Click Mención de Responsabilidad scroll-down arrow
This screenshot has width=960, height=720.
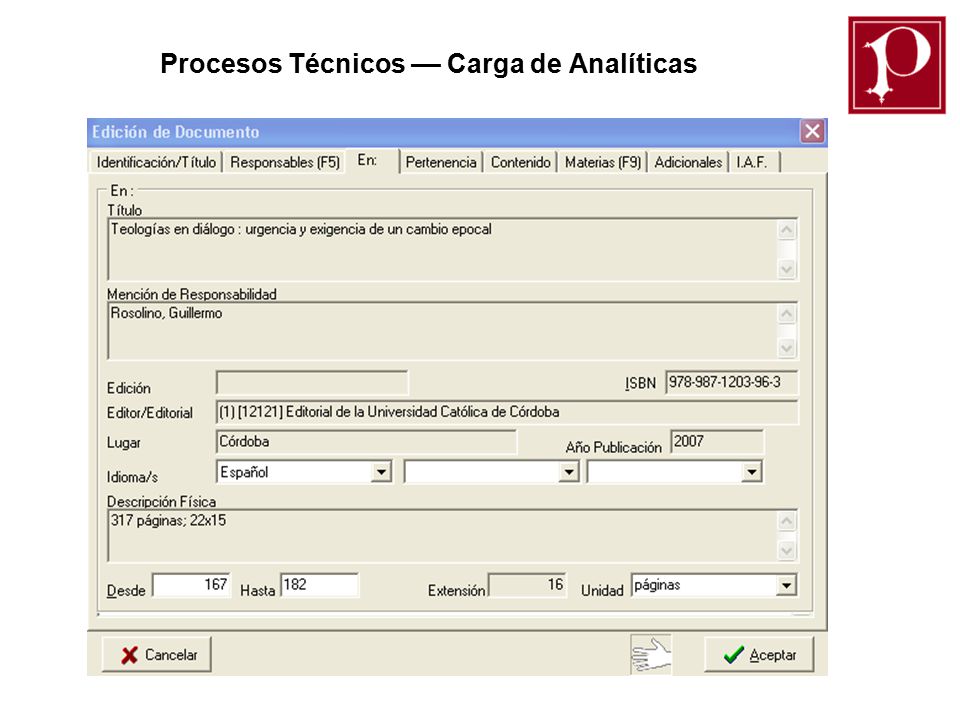(787, 348)
